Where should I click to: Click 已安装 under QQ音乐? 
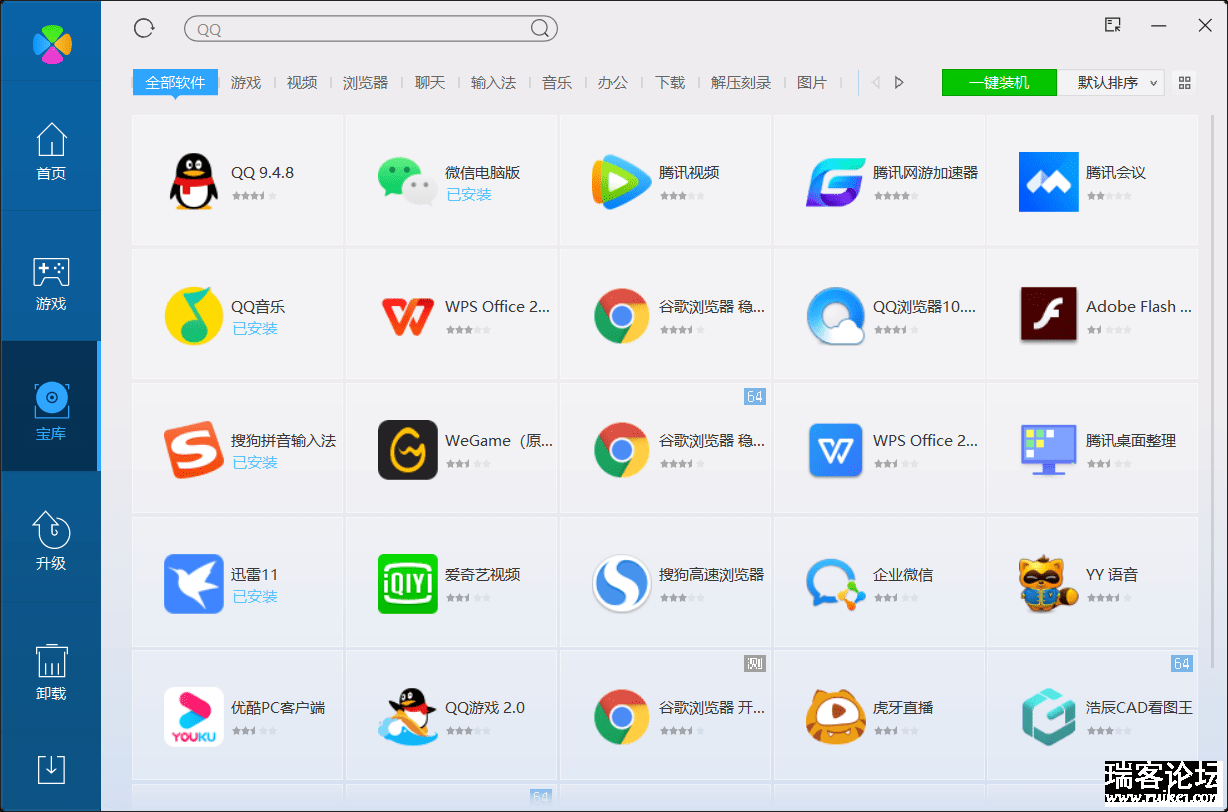coord(255,329)
